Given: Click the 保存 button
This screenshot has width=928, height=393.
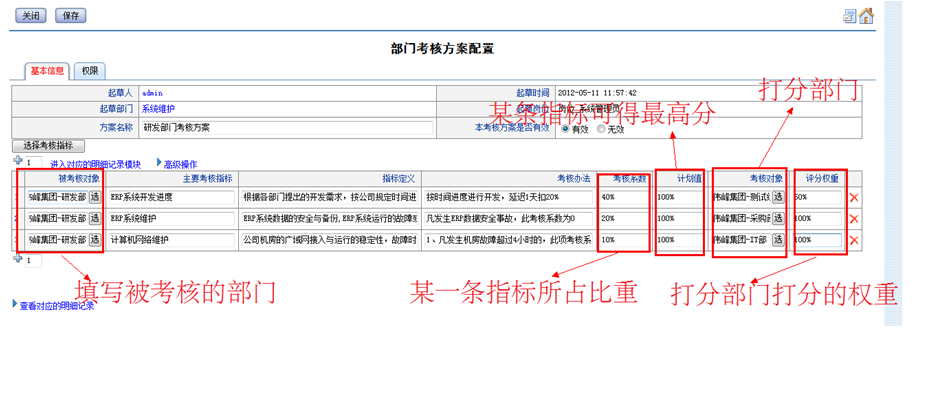Looking at the screenshot, I should tap(70, 16).
